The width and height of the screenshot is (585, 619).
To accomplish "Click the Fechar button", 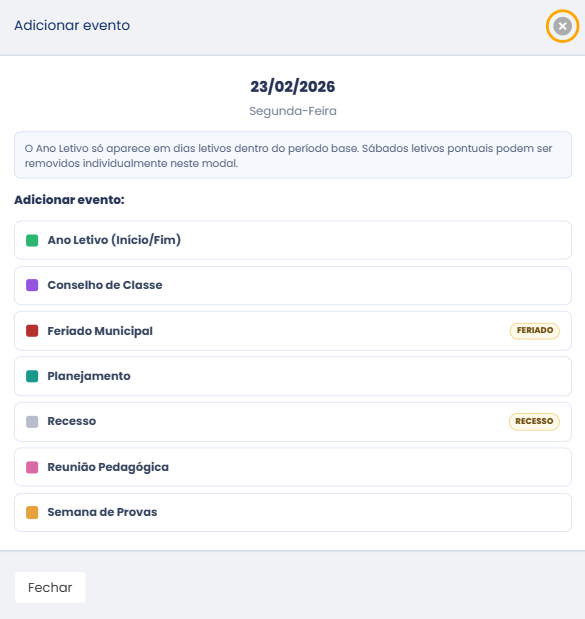I will pos(50,587).
